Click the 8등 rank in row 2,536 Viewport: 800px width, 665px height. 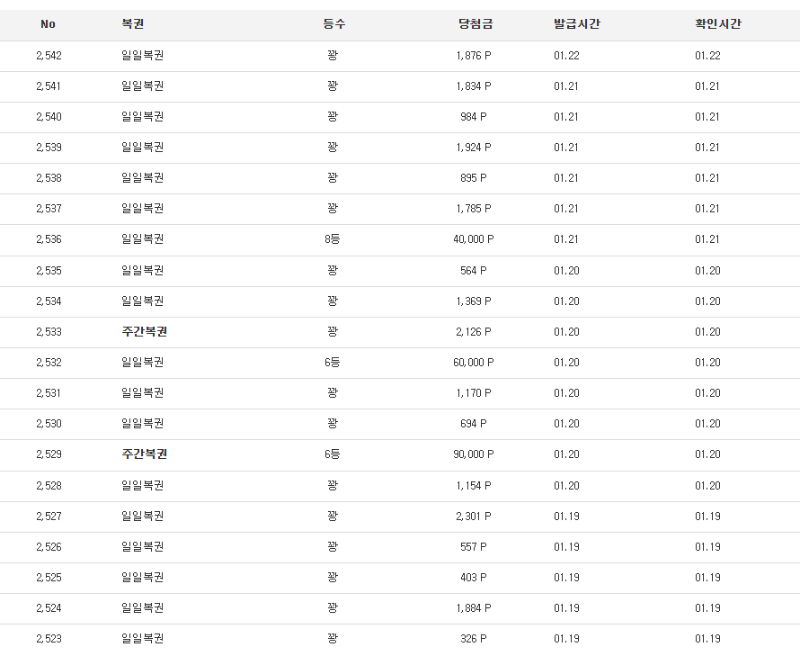(332, 239)
